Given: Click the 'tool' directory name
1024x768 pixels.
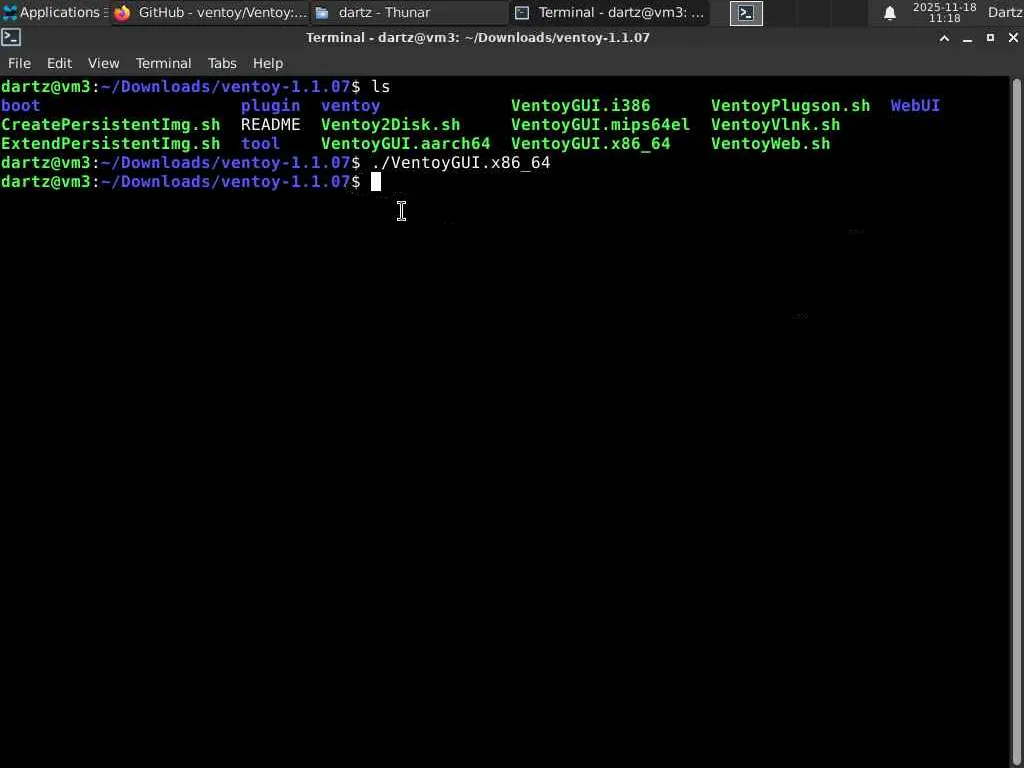Looking at the screenshot, I should (261, 144).
